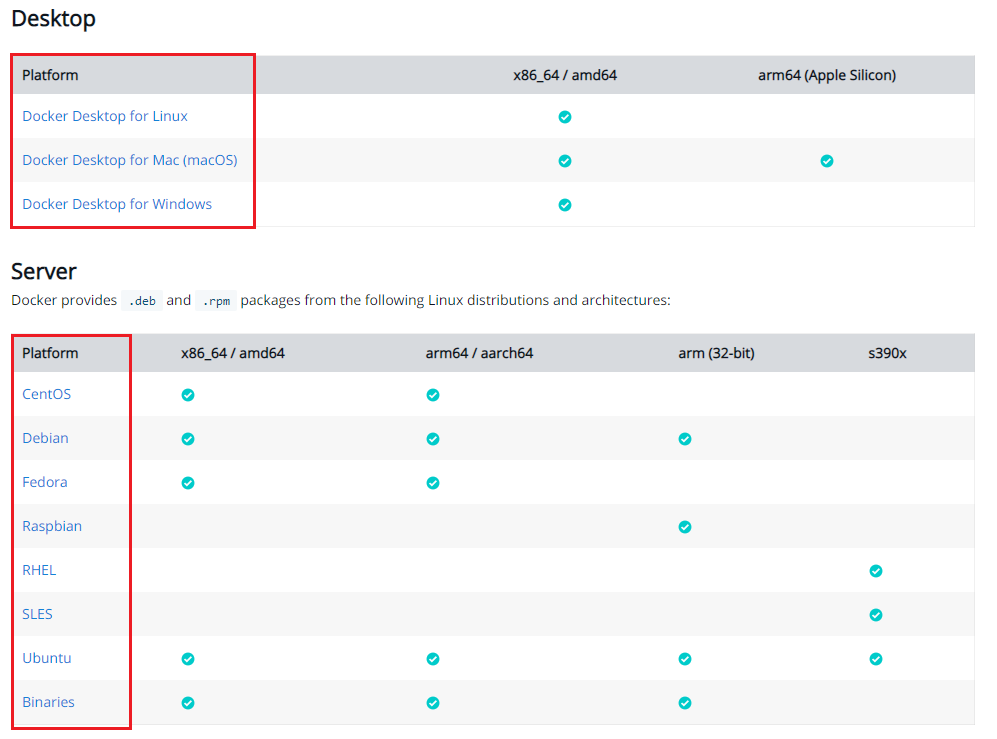Open the SLES platform link
Screen dimensions: 997x739
38,614
